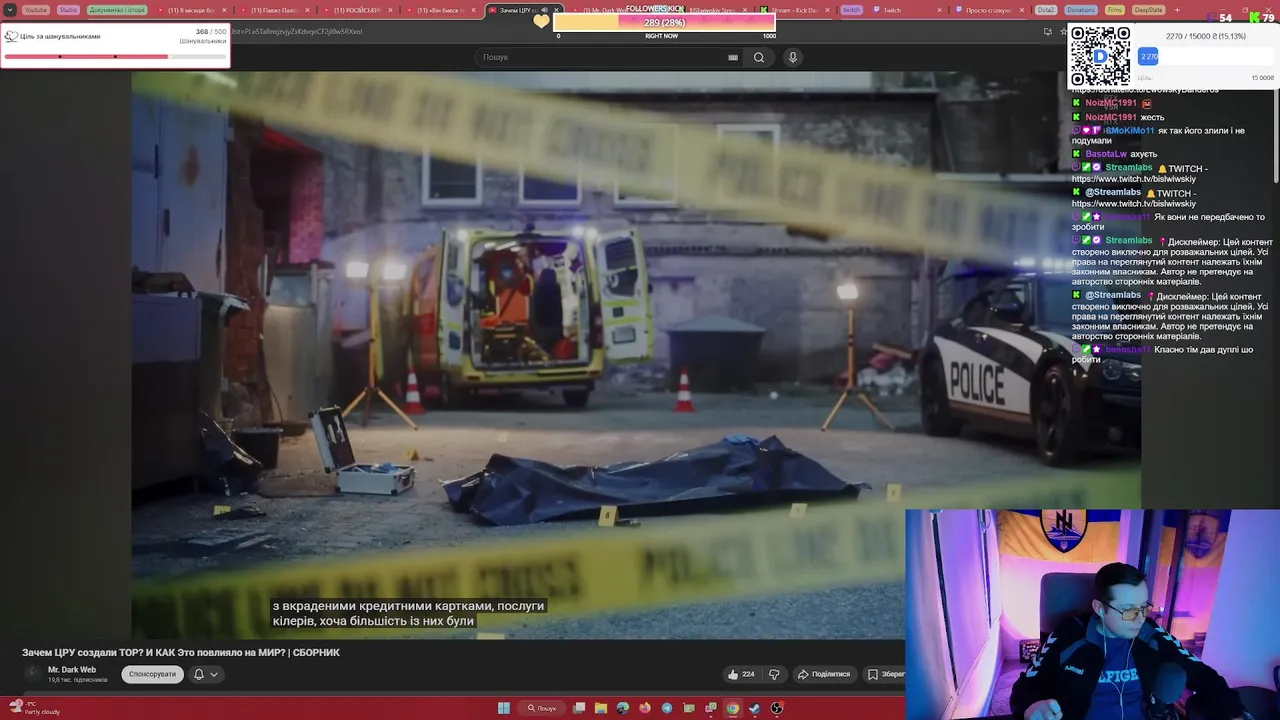The width and height of the screenshot is (1280, 720).
Task: Open the DeepState tab group chip
Action: pos(1149,10)
